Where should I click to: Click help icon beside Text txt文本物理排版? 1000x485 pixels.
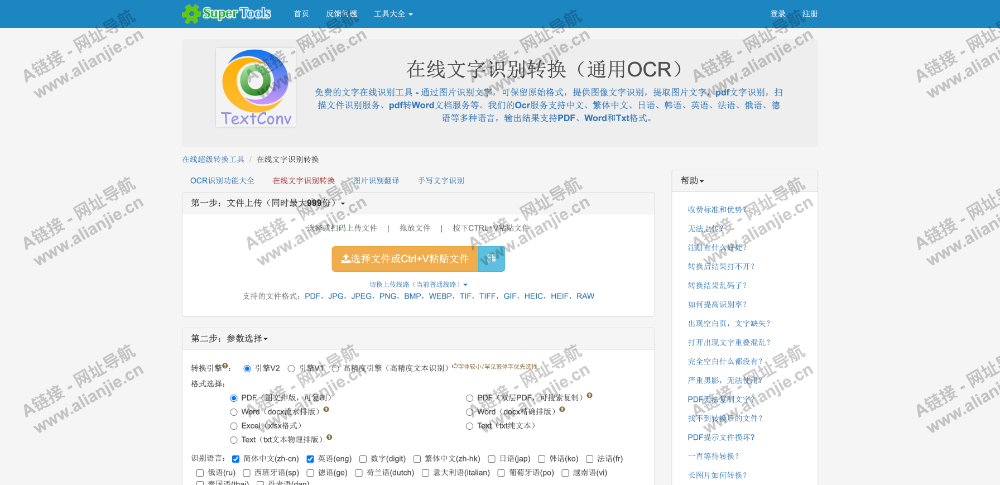tap(329, 438)
